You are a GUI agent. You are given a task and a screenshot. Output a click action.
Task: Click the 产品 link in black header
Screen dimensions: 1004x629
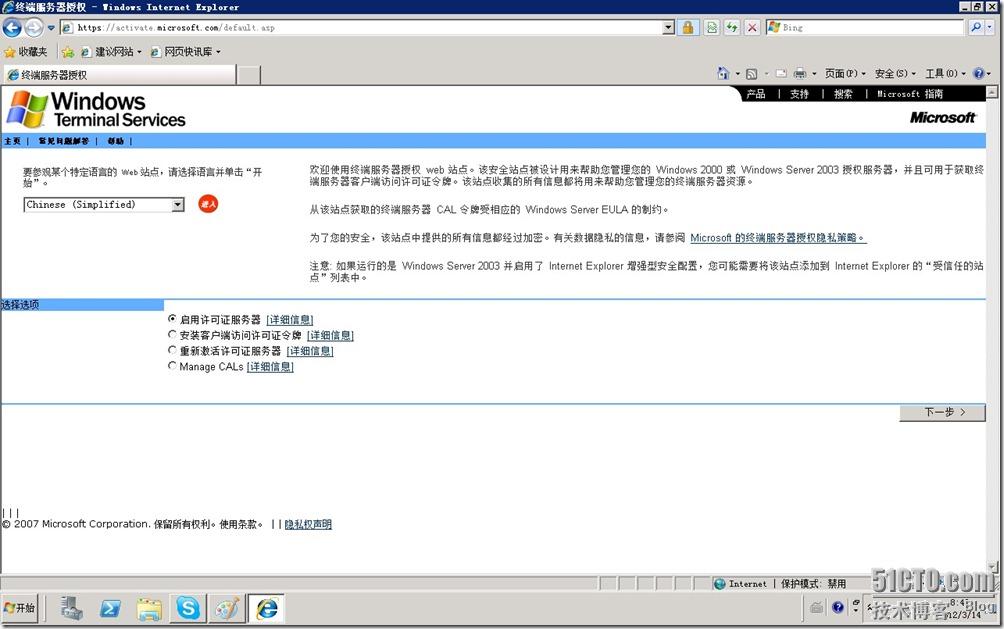756,94
